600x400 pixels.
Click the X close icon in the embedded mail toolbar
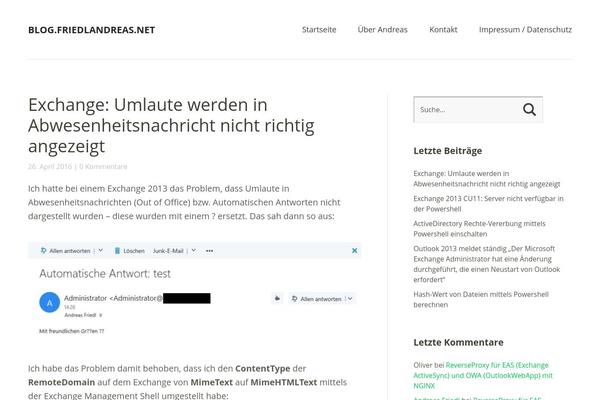354,251
